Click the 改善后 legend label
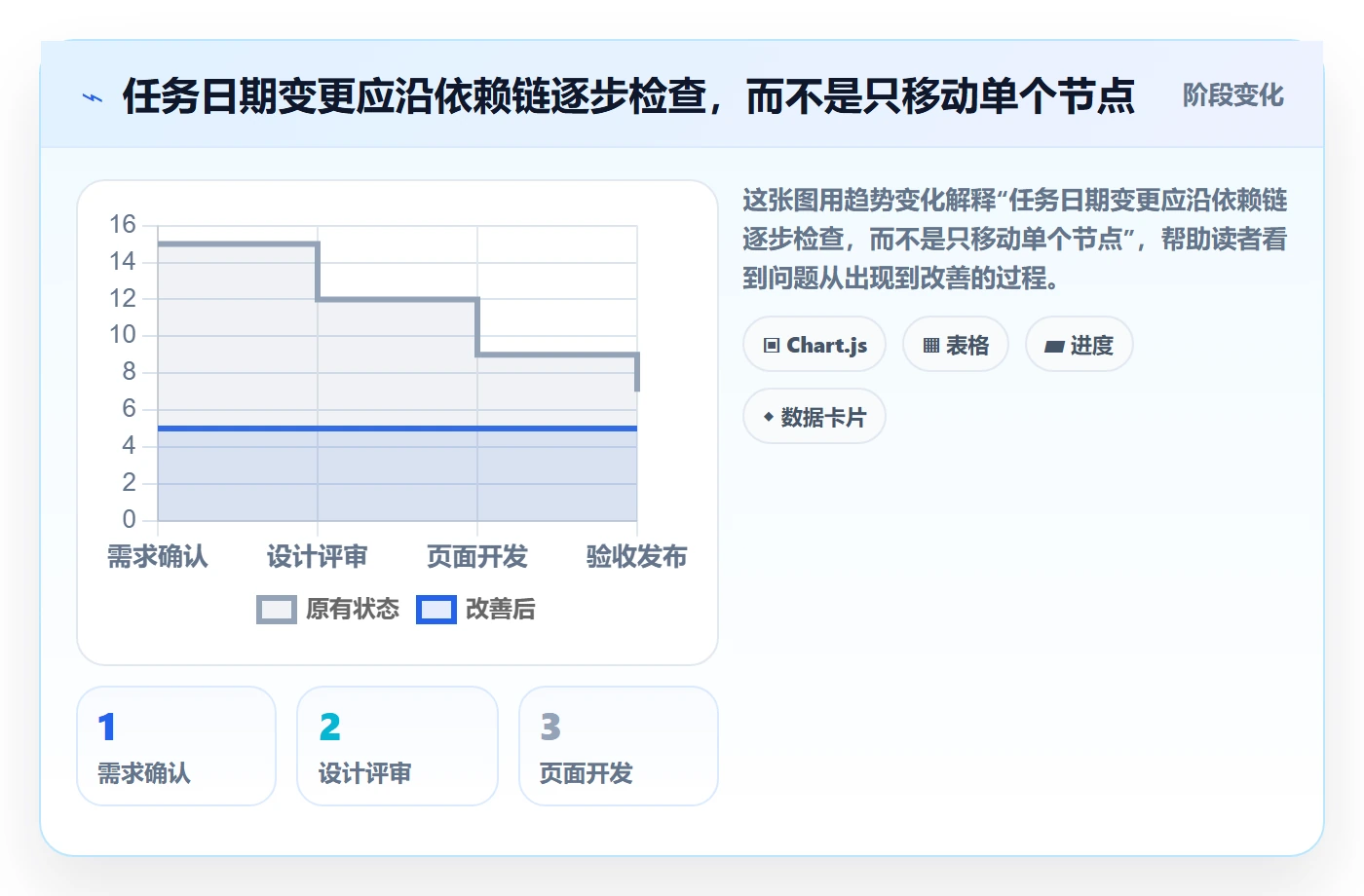1364x896 pixels. 501,610
